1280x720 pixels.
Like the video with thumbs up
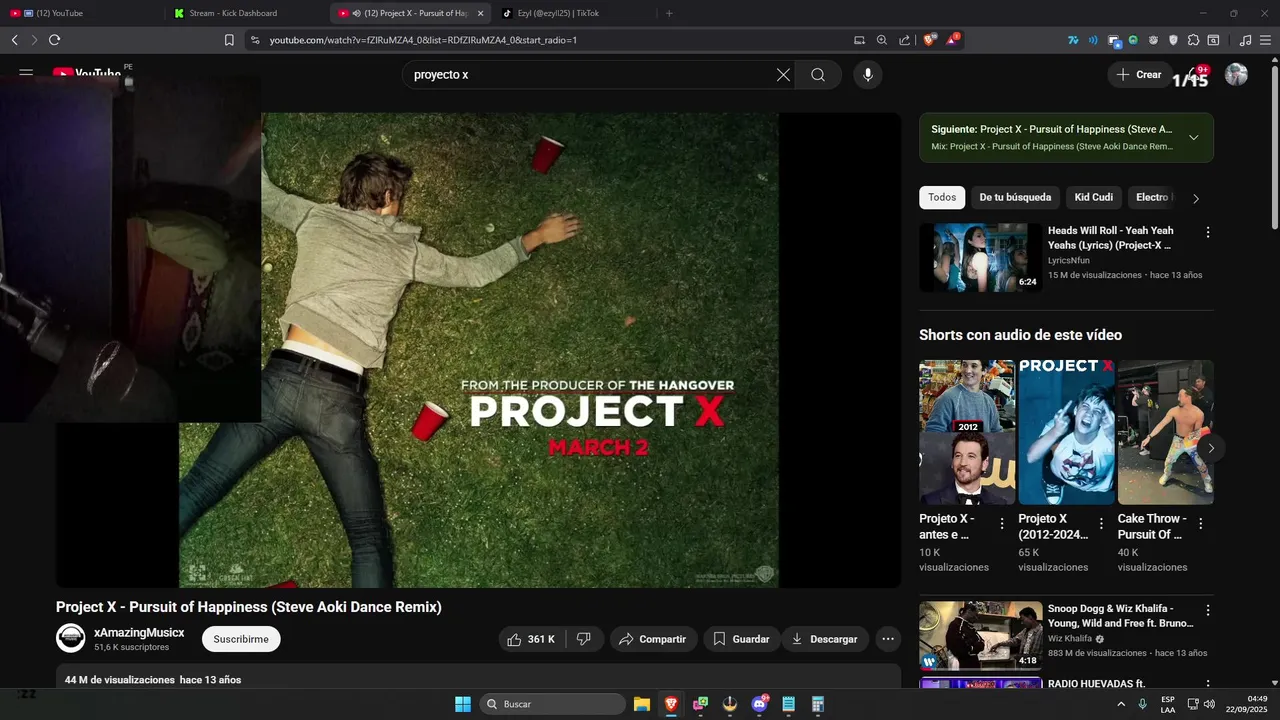point(532,639)
